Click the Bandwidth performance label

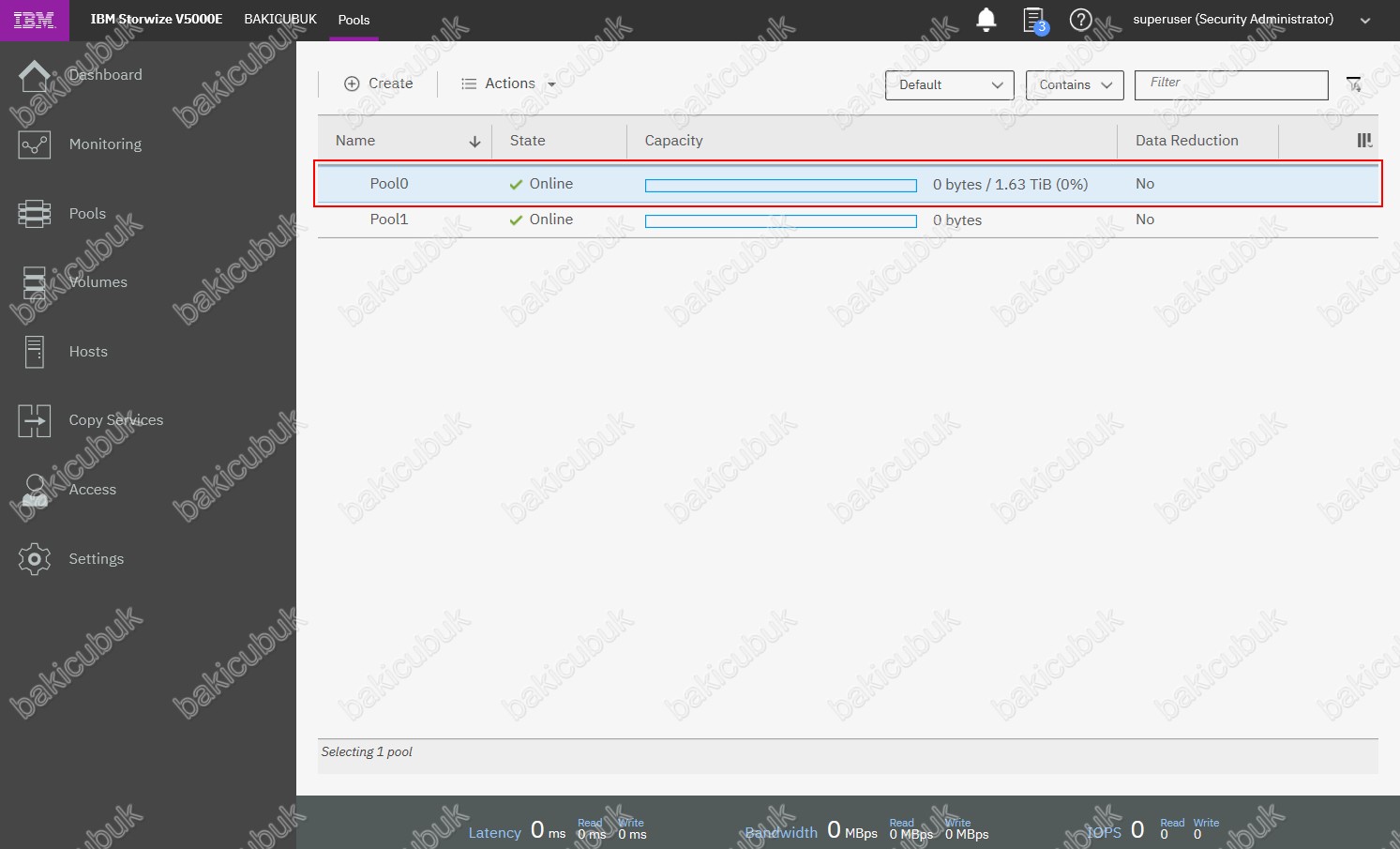[x=781, y=832]
